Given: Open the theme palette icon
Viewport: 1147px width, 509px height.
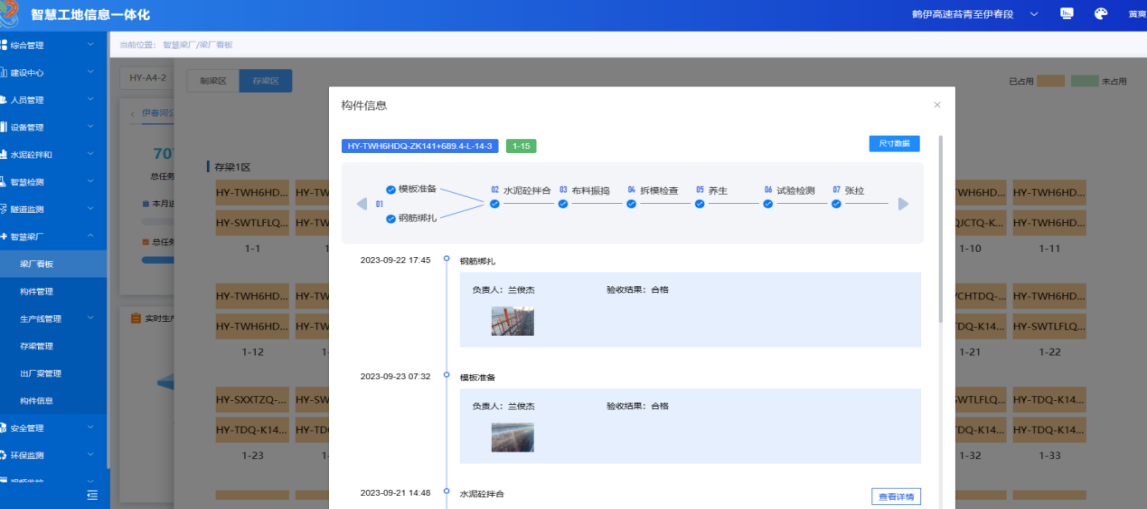Looking at the screenshot, I should coord(1101,14).
